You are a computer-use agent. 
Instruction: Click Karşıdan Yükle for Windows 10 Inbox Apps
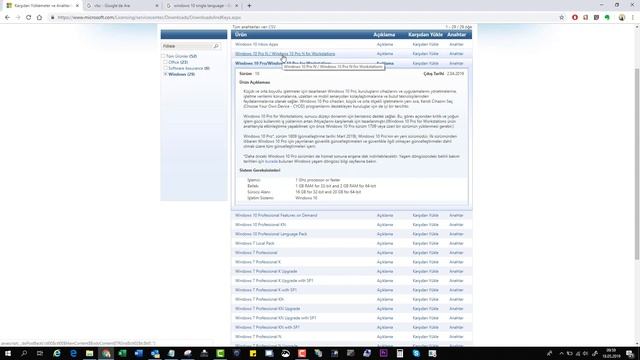coord(425,44)
